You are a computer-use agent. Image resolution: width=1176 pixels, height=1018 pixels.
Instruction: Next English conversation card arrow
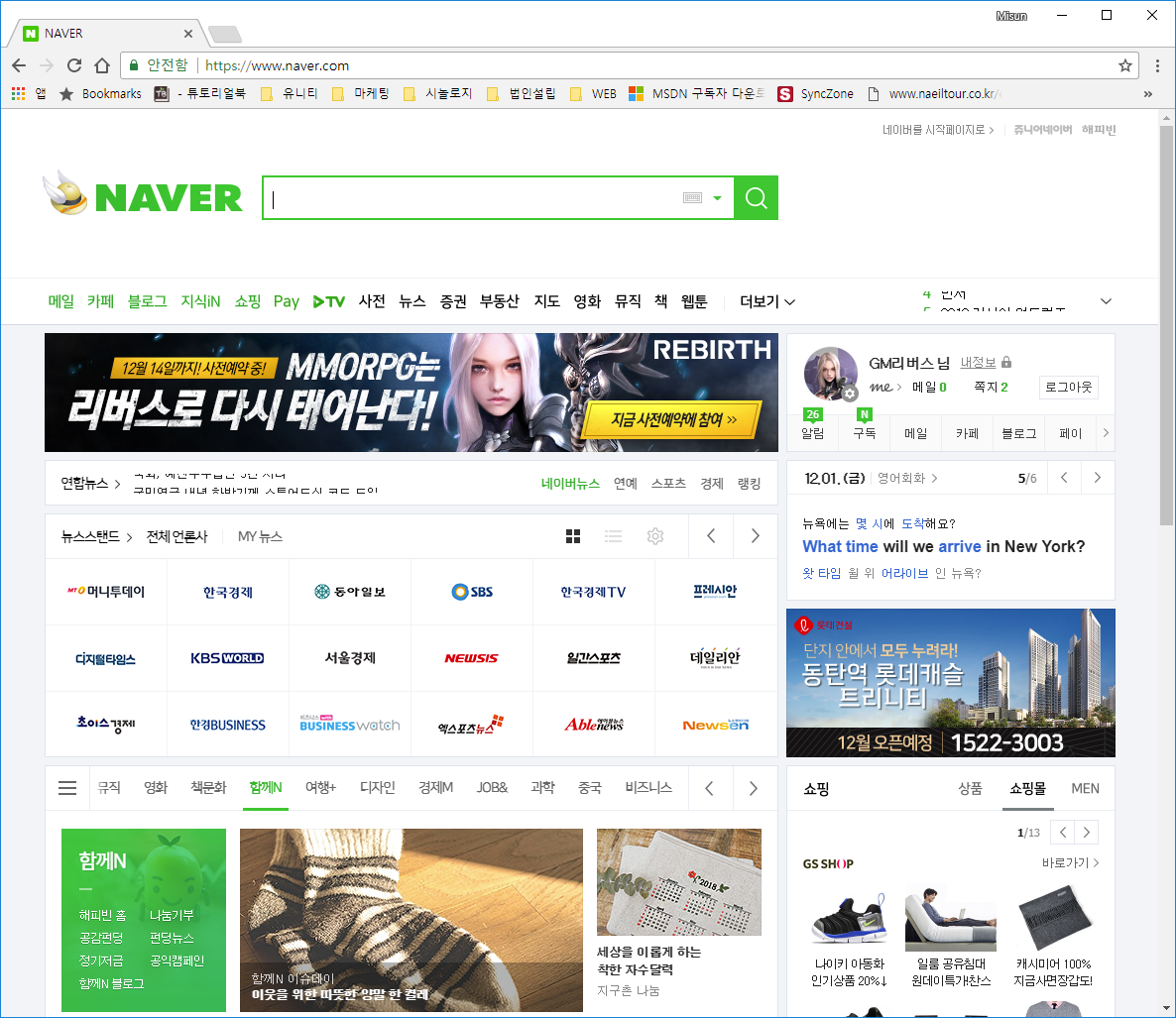tap(1098, 478)
